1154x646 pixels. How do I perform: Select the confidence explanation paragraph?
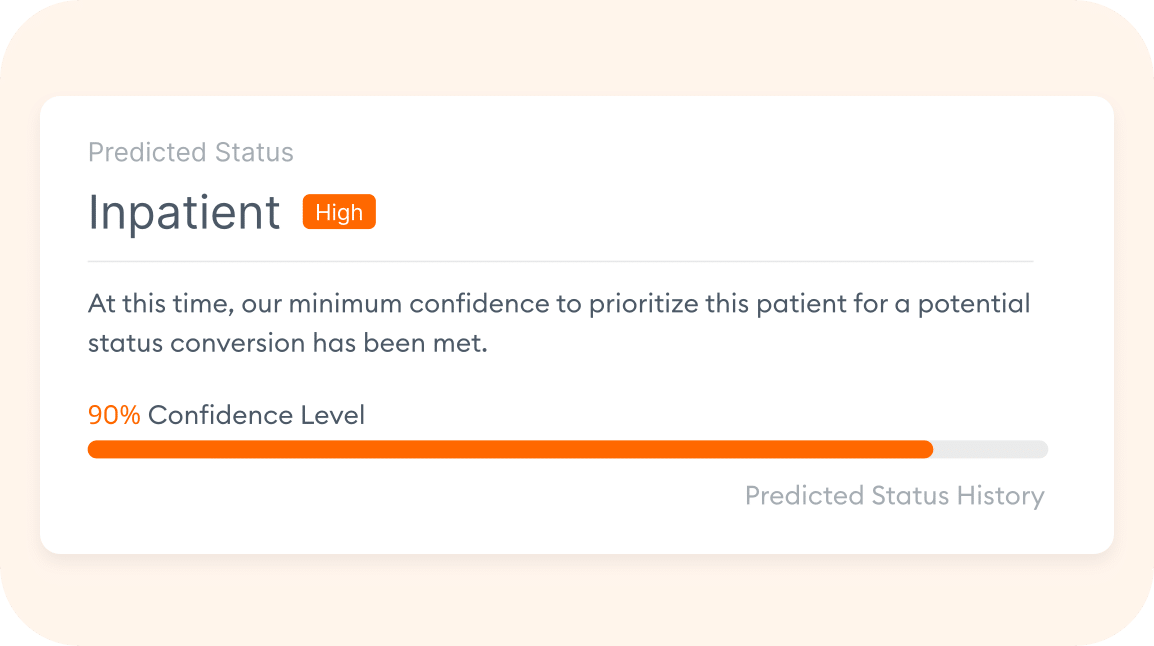pos(559,322)
